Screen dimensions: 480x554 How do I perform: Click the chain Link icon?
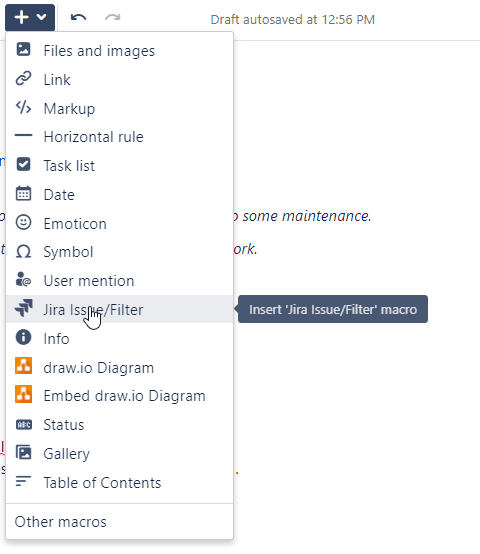23,78
